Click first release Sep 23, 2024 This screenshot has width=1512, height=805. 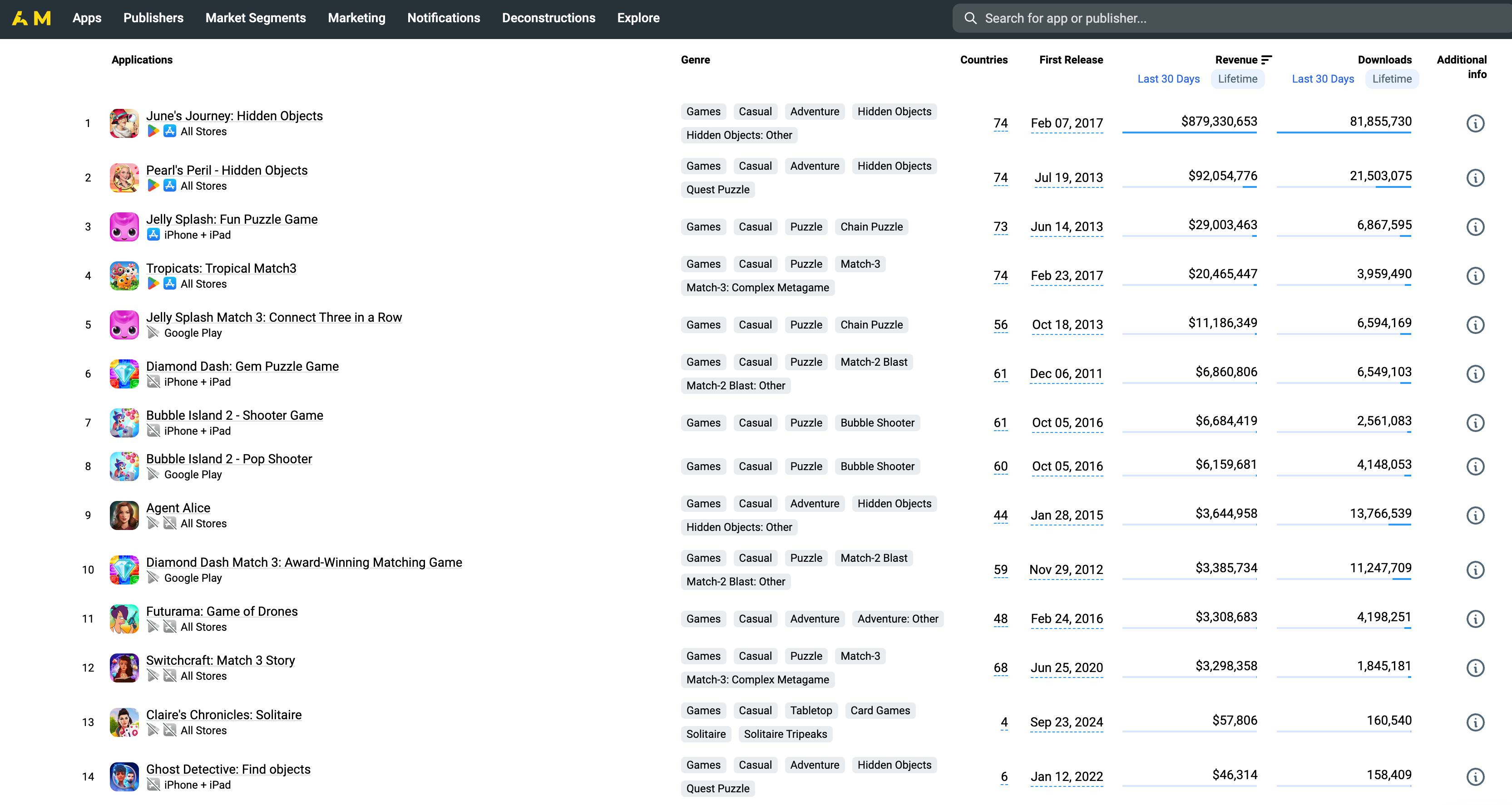pos(1067,722)
